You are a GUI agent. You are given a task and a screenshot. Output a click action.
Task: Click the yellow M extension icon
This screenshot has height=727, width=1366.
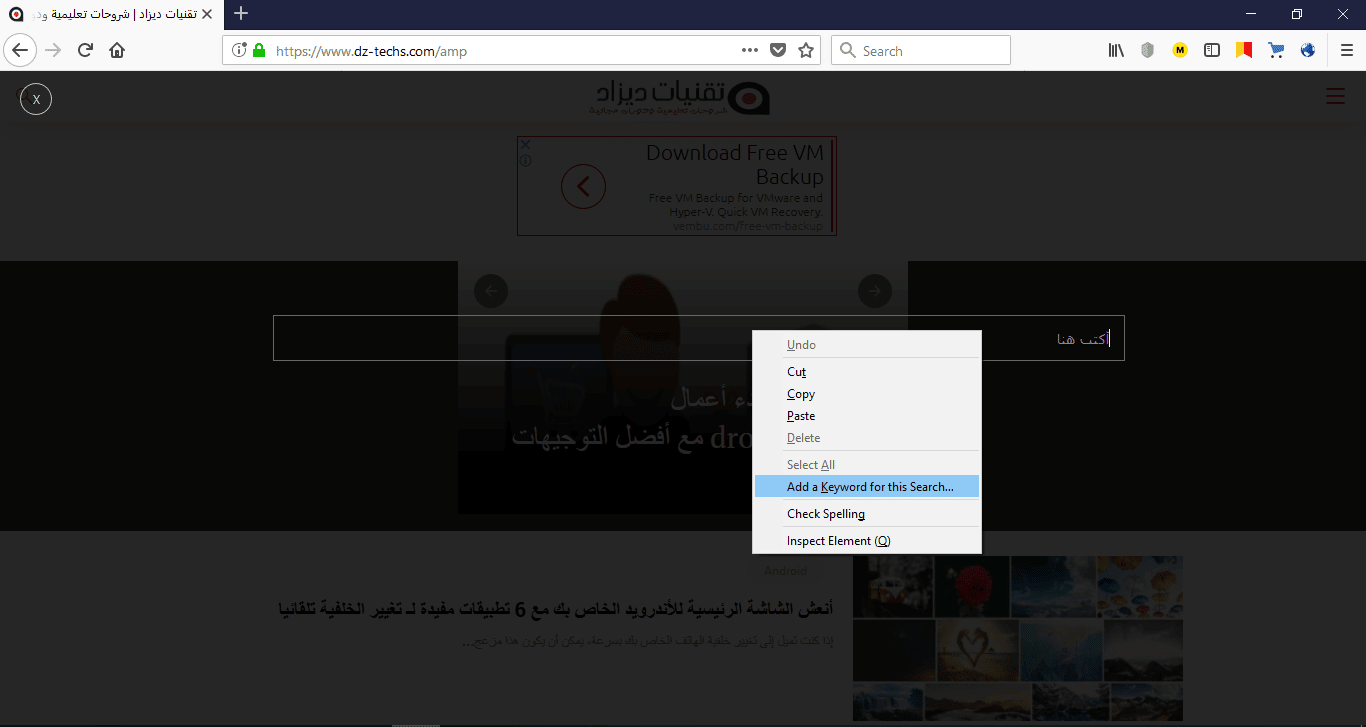[1179, 49]
